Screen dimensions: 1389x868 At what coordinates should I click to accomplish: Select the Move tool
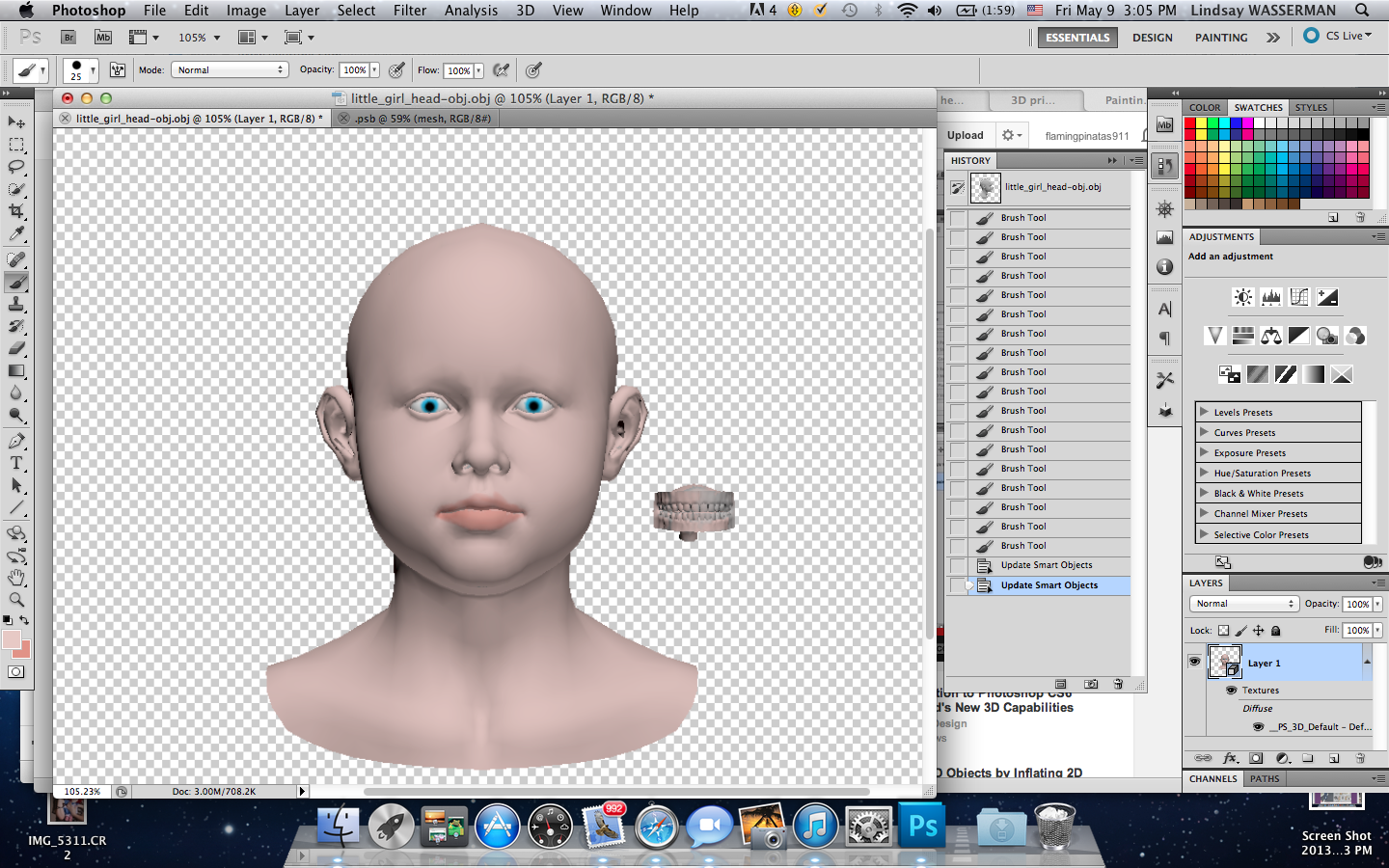coord(16,122)
